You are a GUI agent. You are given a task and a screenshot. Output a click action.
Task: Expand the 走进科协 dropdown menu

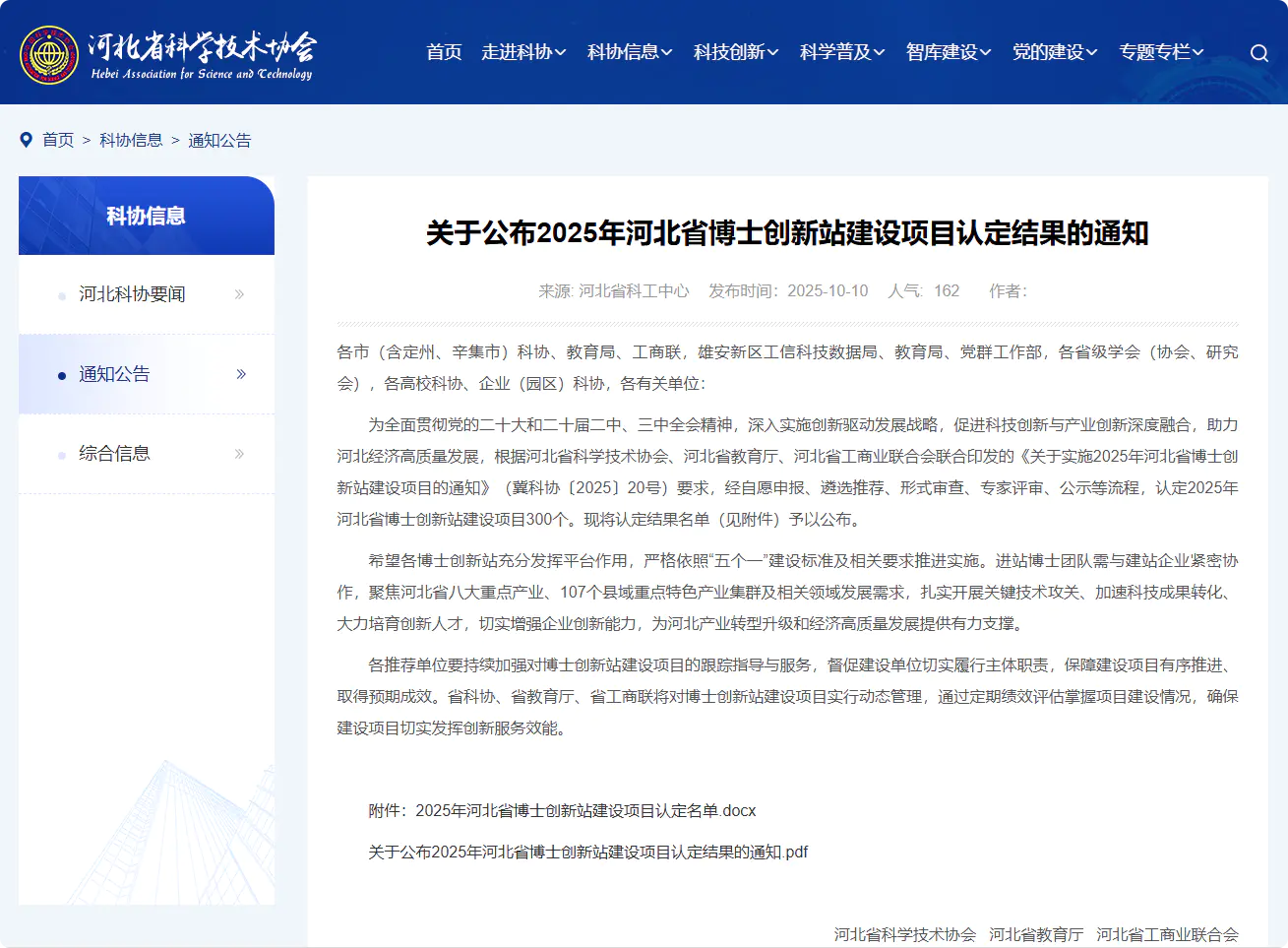pyautogui.click(x=522, y=52)
